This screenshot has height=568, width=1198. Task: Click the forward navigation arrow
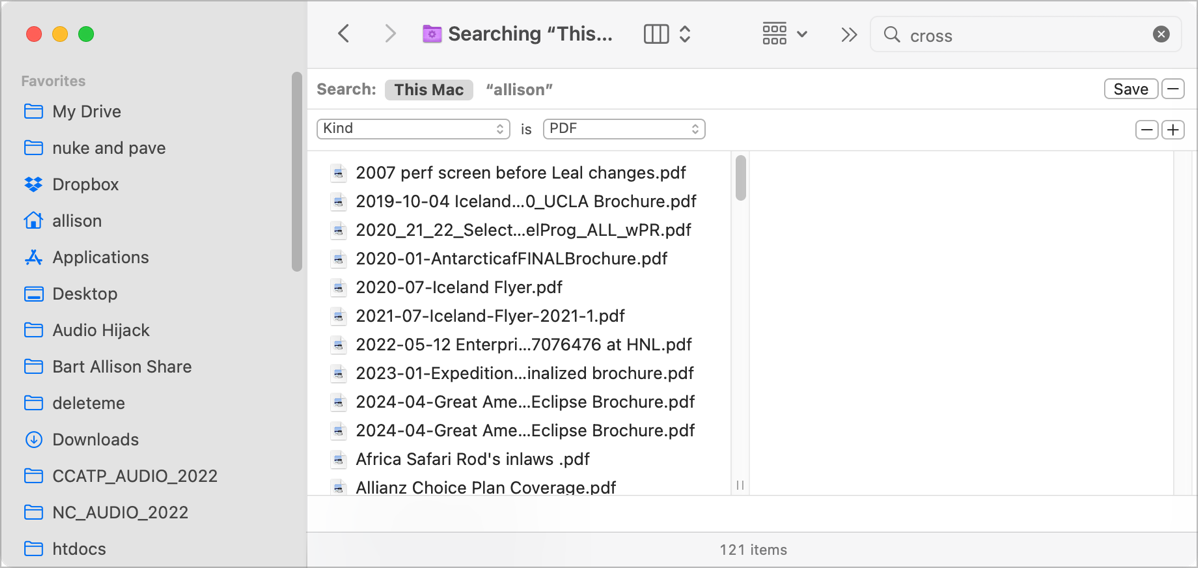pyautogui.click(x=390, y=34)
